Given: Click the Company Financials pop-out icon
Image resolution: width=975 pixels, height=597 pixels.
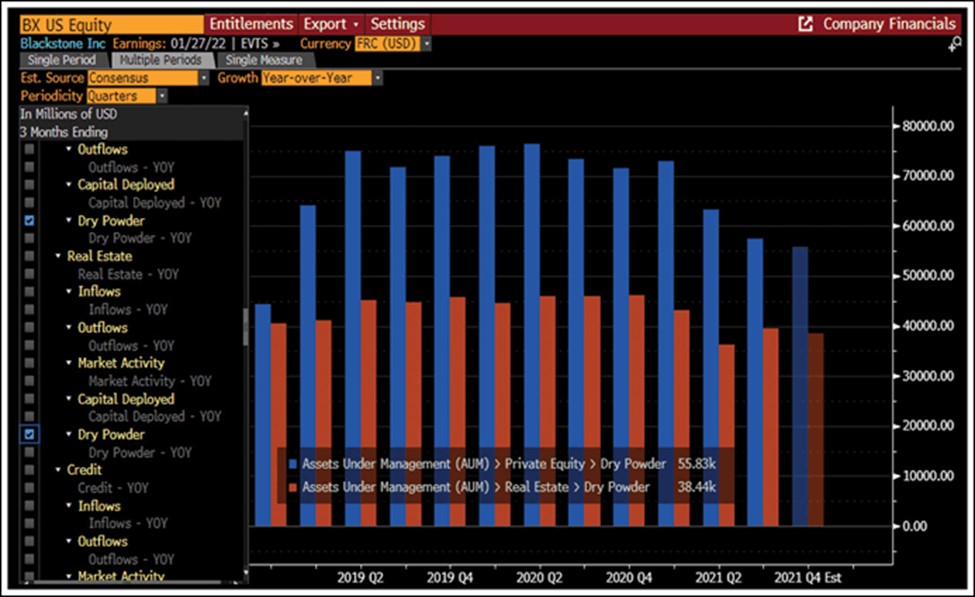Looking at the screenshot, I should point(805,24).
